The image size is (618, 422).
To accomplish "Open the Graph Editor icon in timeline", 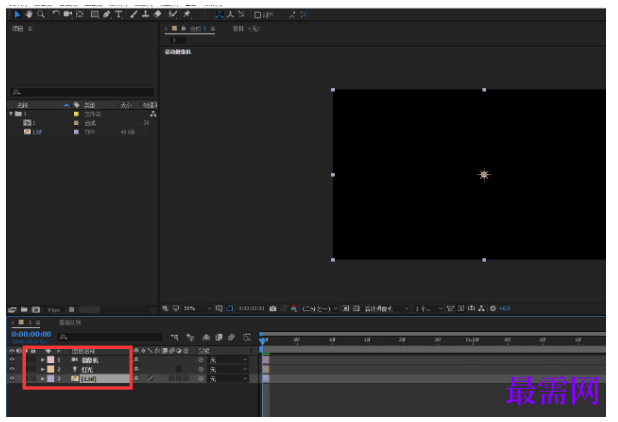I will click(247, 337).
